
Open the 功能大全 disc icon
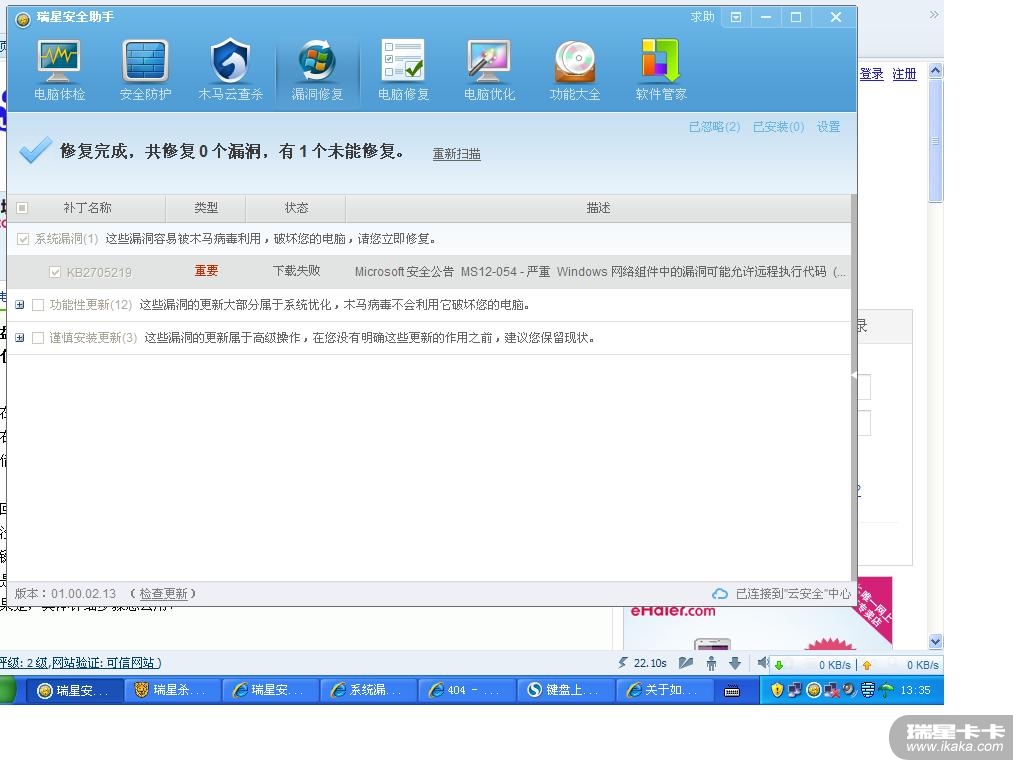[x=575, y=70]
